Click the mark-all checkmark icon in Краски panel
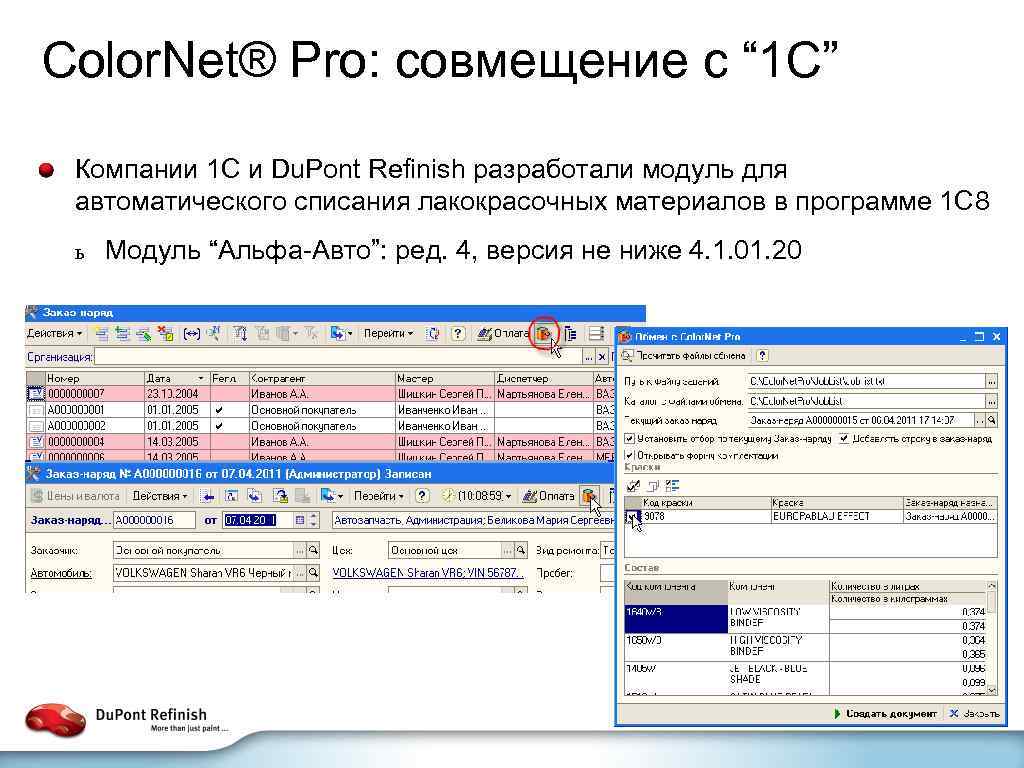 pos(631,486)
